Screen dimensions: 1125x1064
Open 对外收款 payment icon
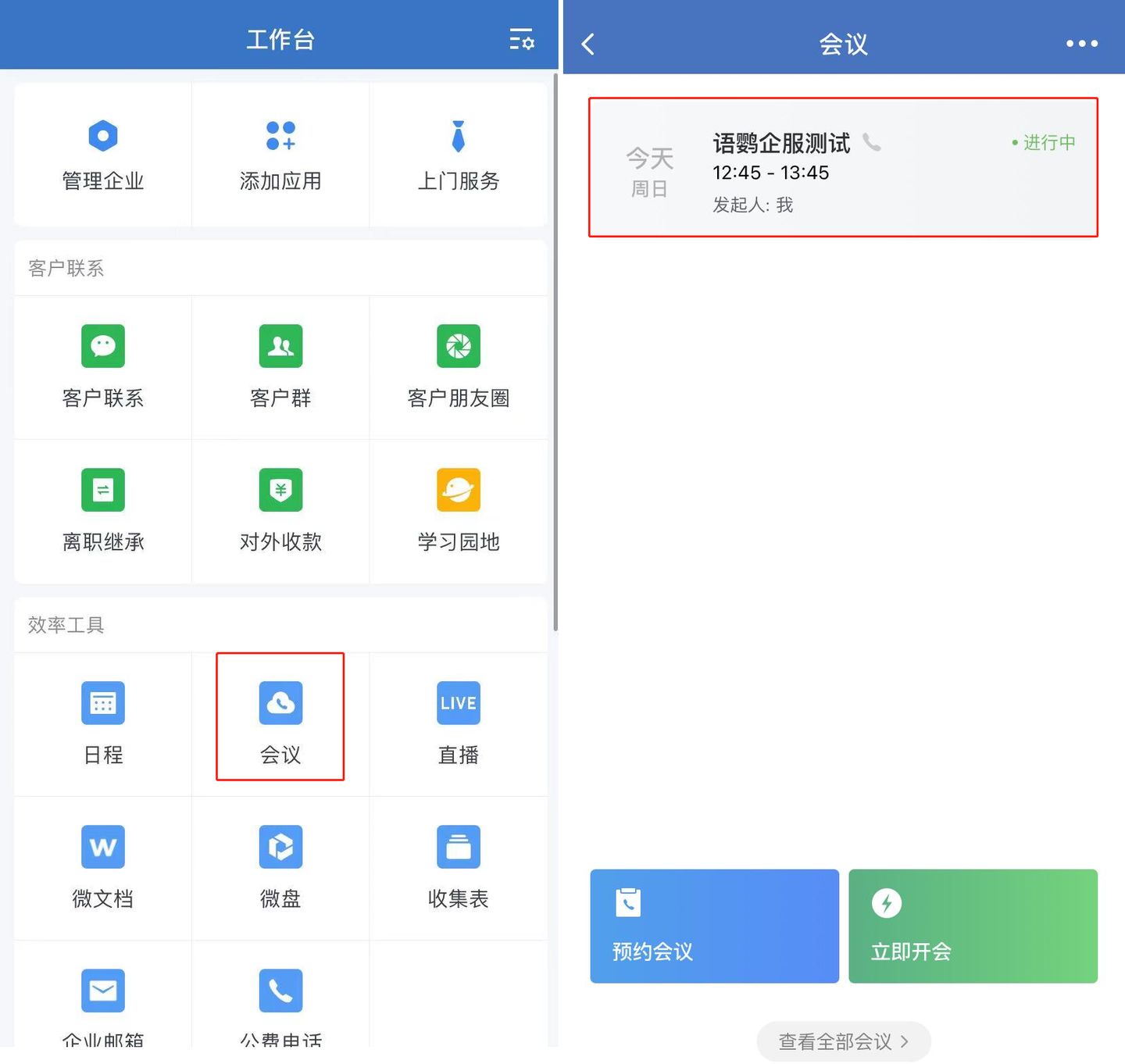coord(280,490)
